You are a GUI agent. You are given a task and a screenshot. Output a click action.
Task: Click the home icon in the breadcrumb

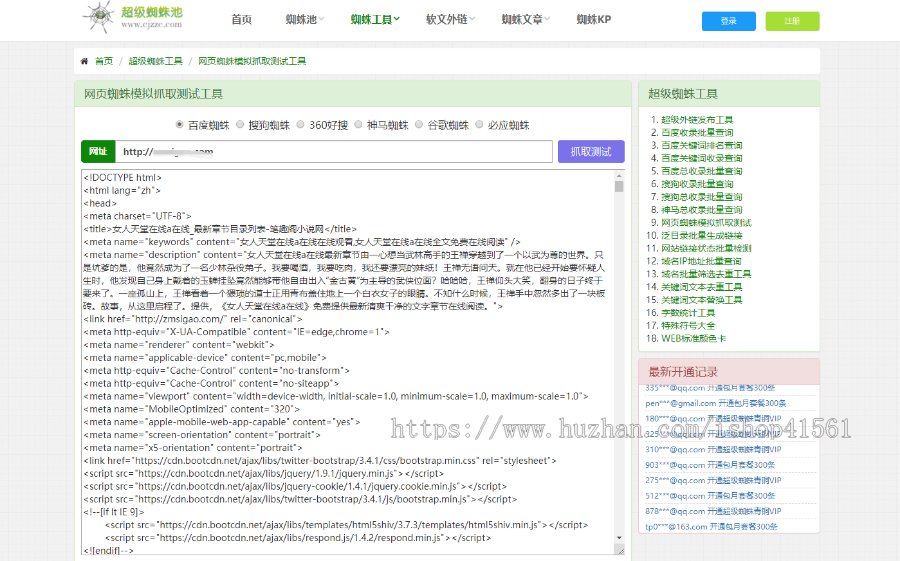tap(84, 61)
